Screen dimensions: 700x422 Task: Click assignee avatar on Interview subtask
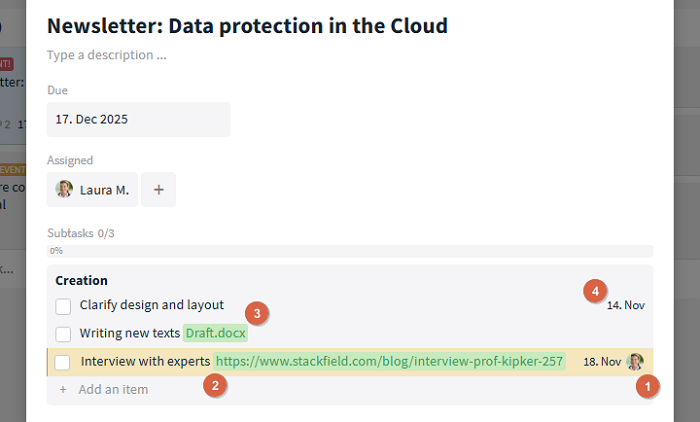[635, 361]
